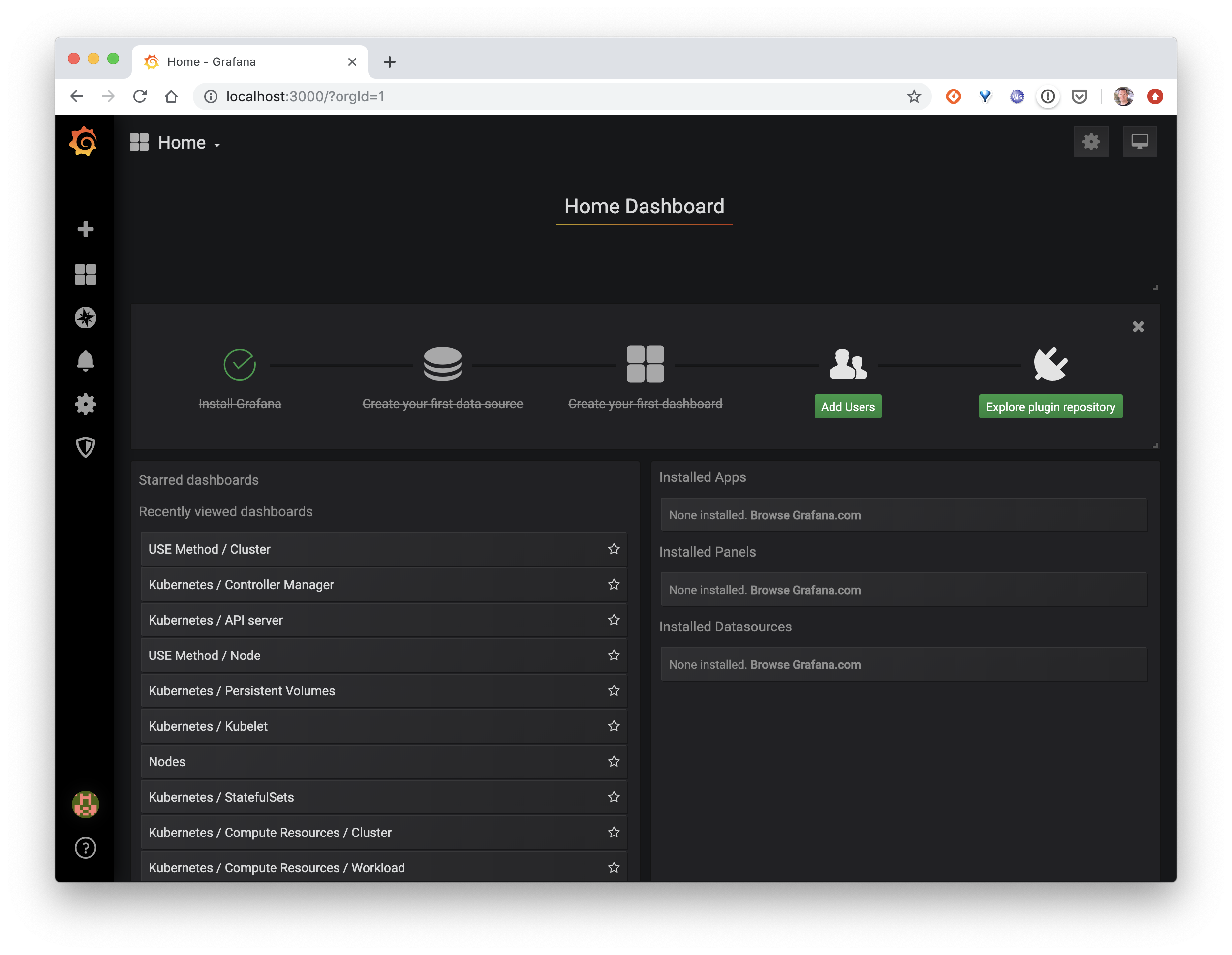1232x955 pixels.
Task: Open Server Admin shield icon
Action: [85, 448]
